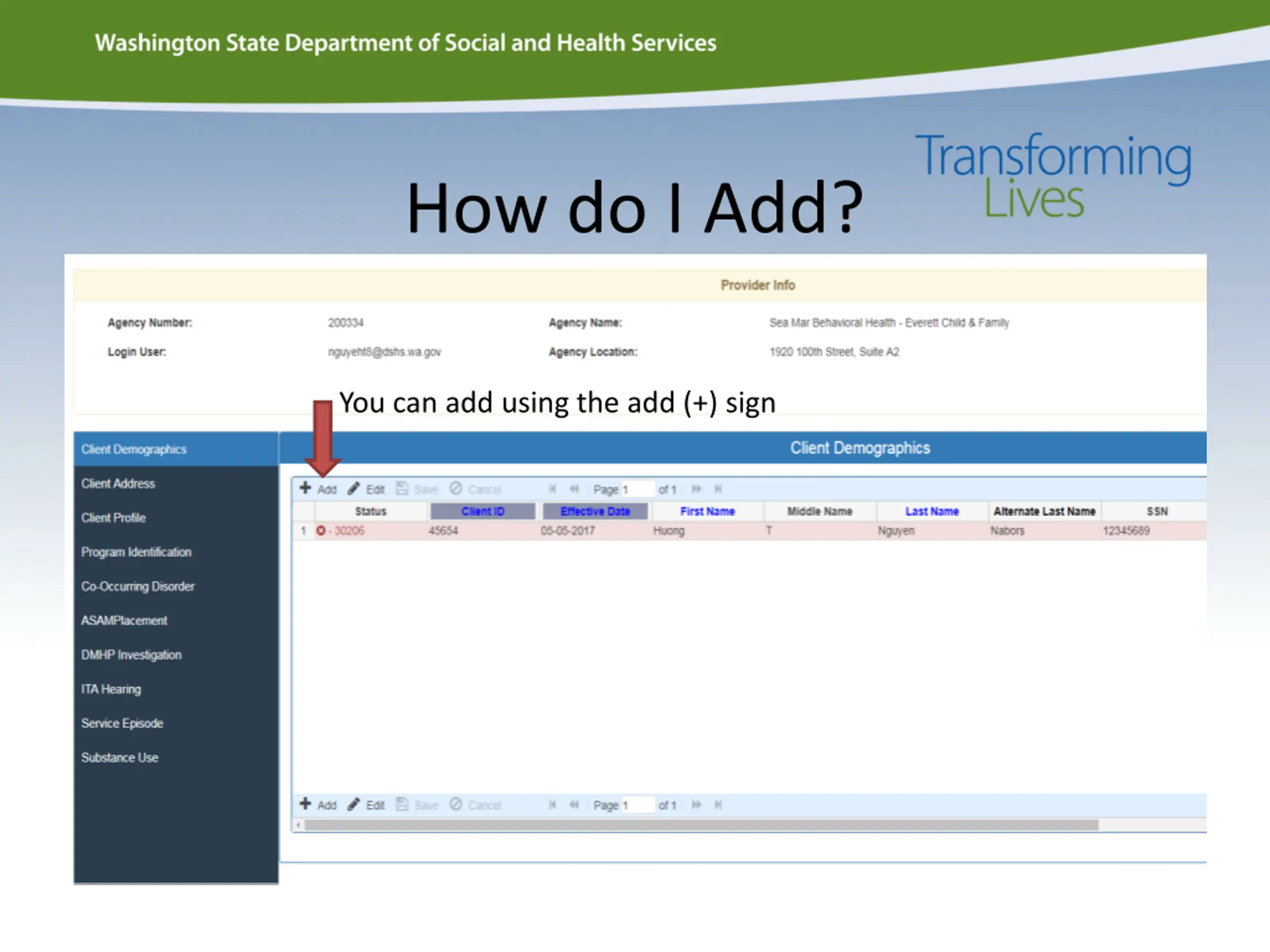Click the Provider Info header
This screenshot has height=952, width=1270.
(758, 285)
